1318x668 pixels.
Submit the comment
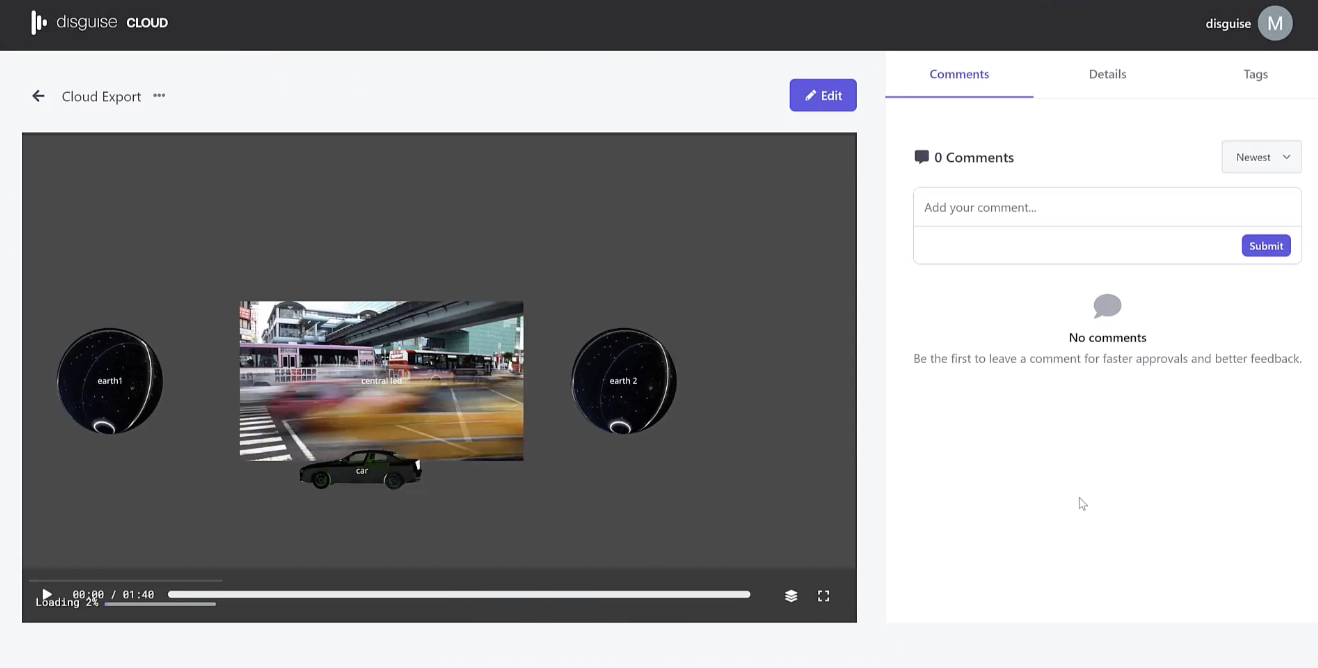[x=1265, y=246]
